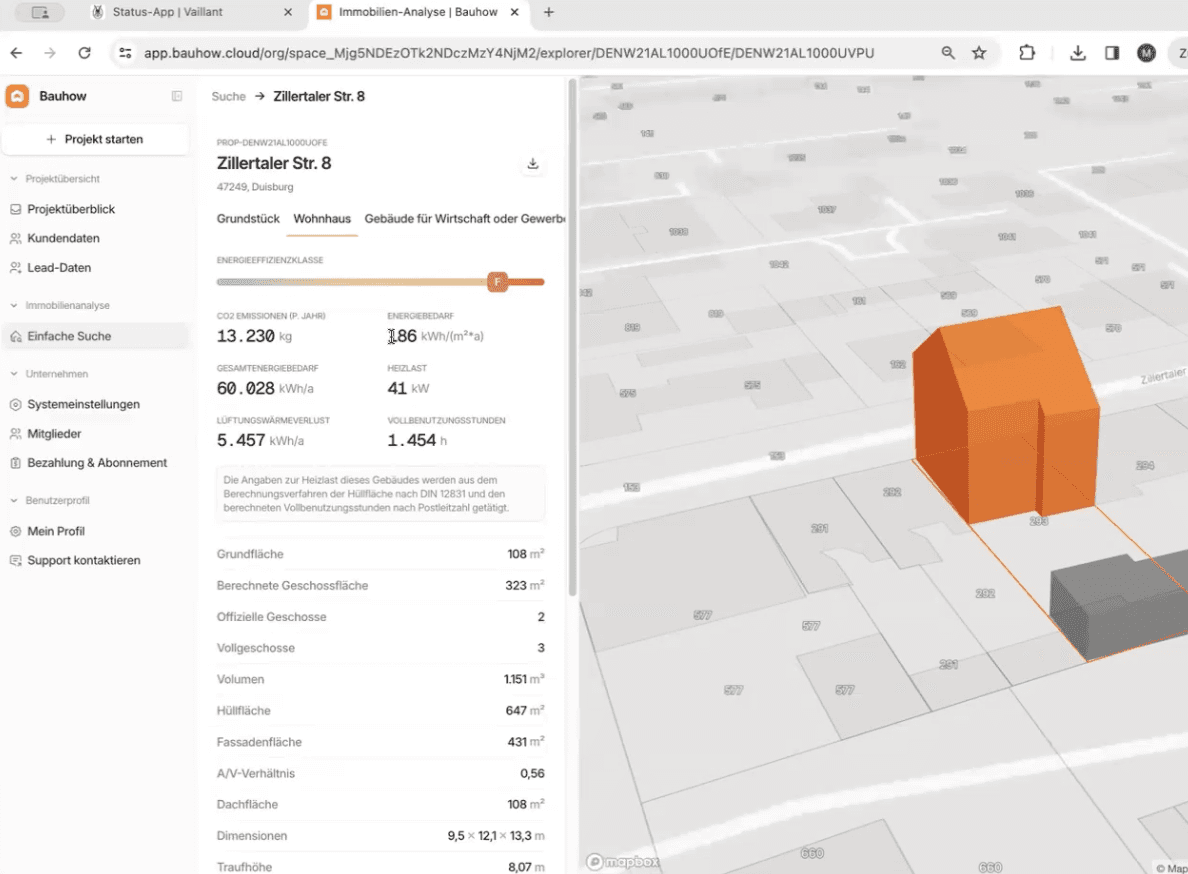
Task: Select Immobilien-Analyse Bauhow browser tab
Action: [x=418, y=12]
